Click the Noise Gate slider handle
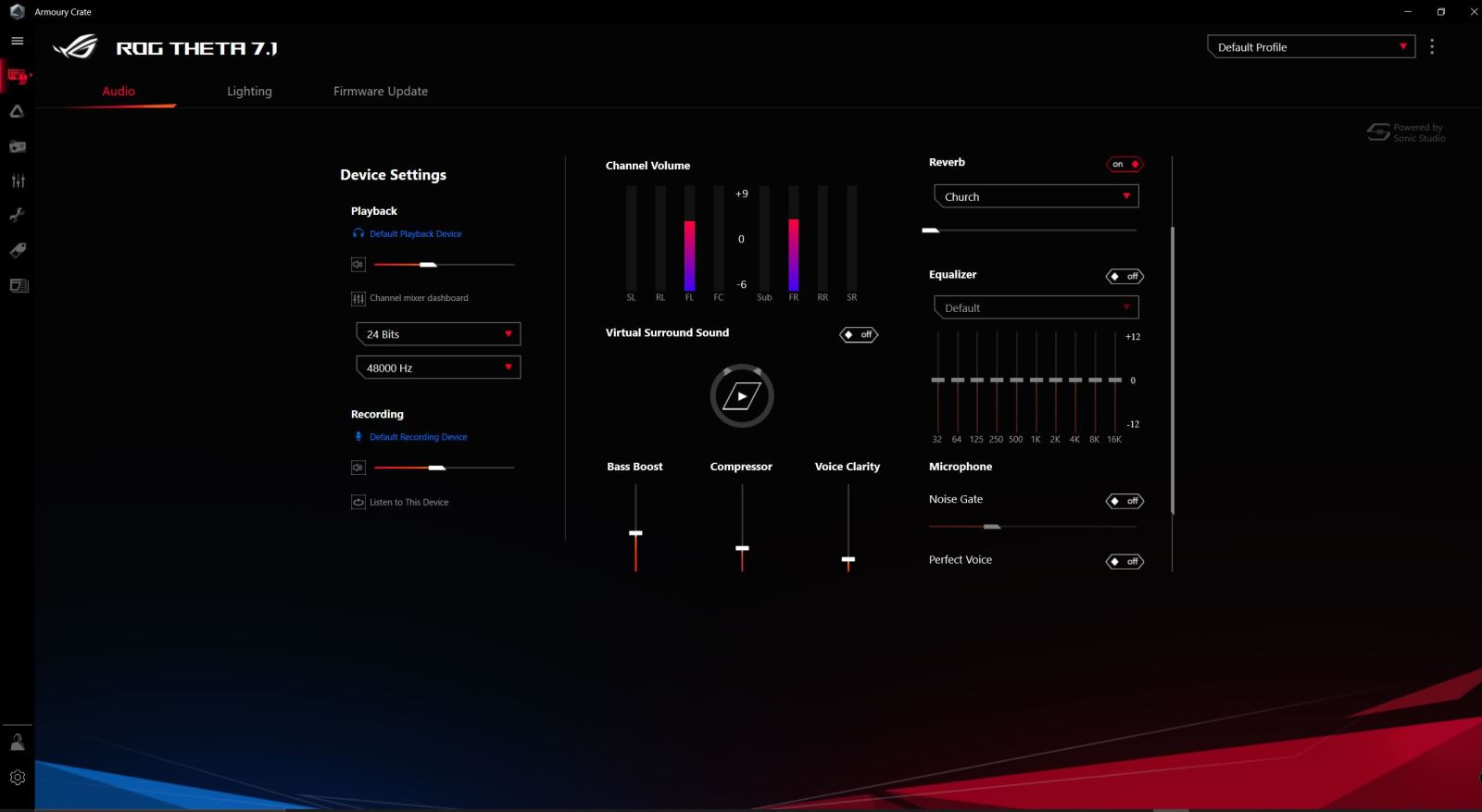The height and width of the screenshot is (812, 1482). (992, 527)
